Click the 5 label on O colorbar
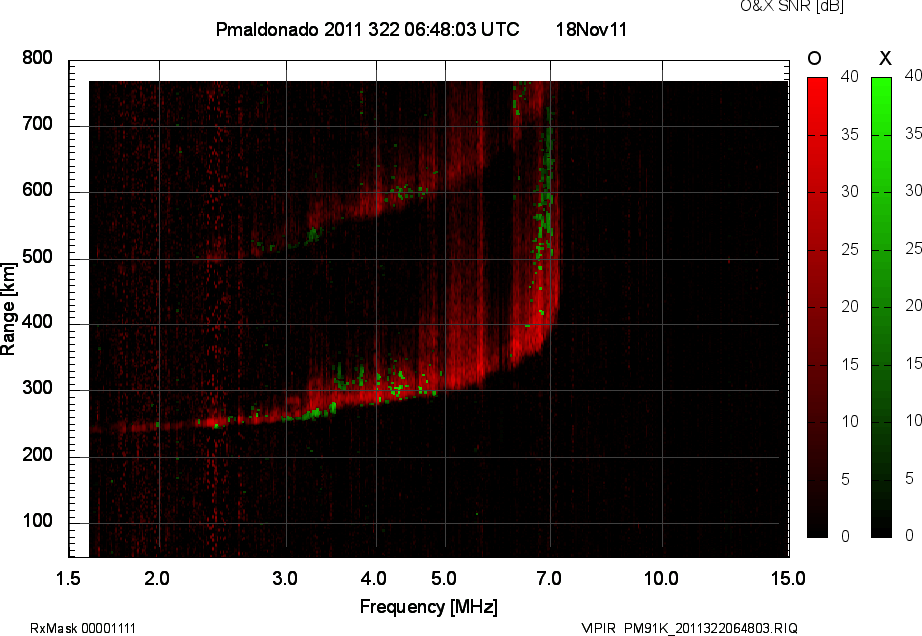 click(846, 480)
